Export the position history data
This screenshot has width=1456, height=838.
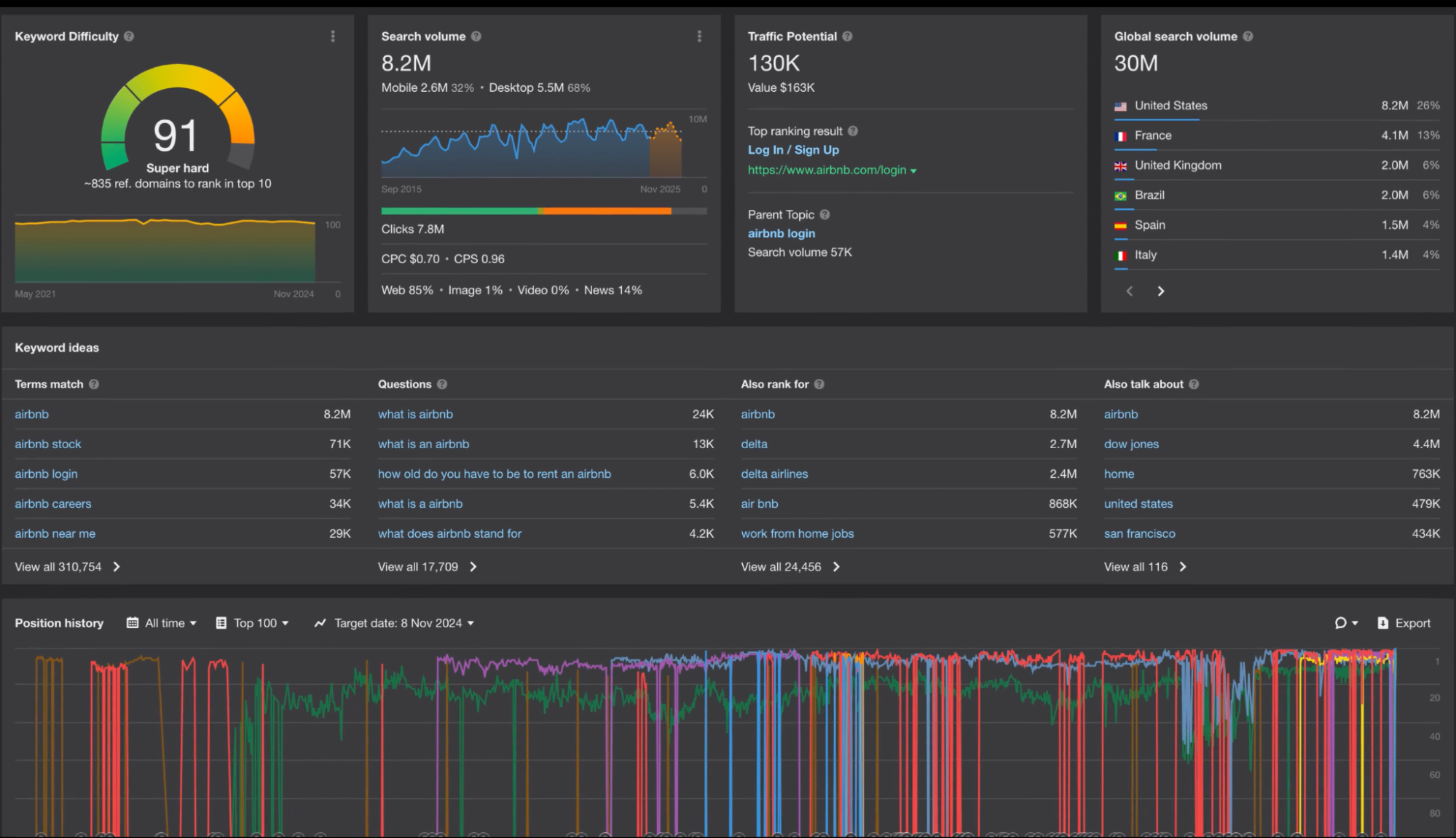[1404, 623]
